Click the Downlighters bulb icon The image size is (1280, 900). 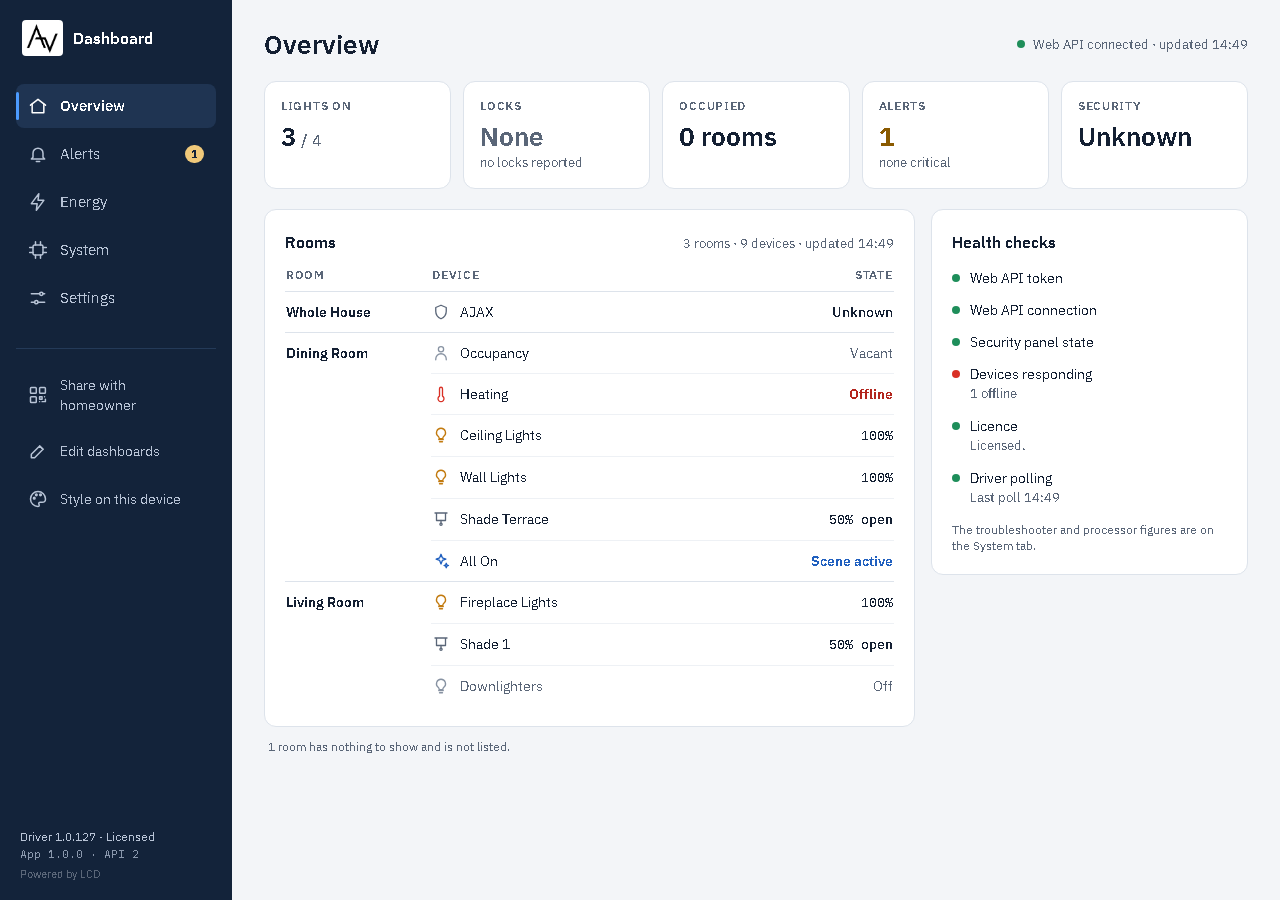[441, 686]
